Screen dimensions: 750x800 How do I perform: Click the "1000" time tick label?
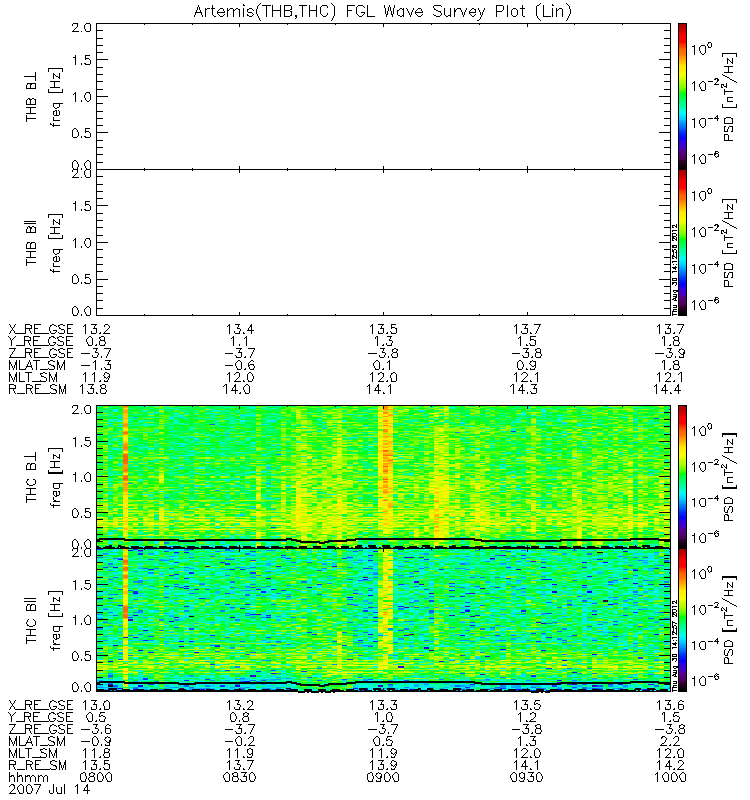(x=670, y=778)
